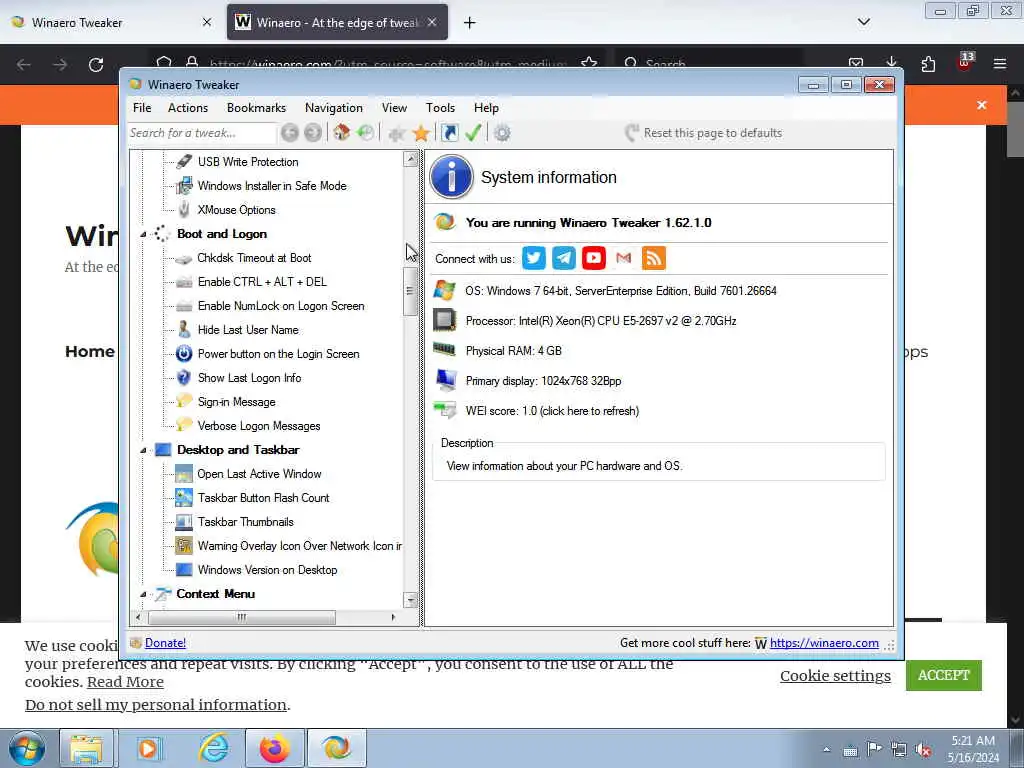Open Firefox extensions puzzle icon
This screenshot has width=1024, height=768.
click(x=928, y=64)
